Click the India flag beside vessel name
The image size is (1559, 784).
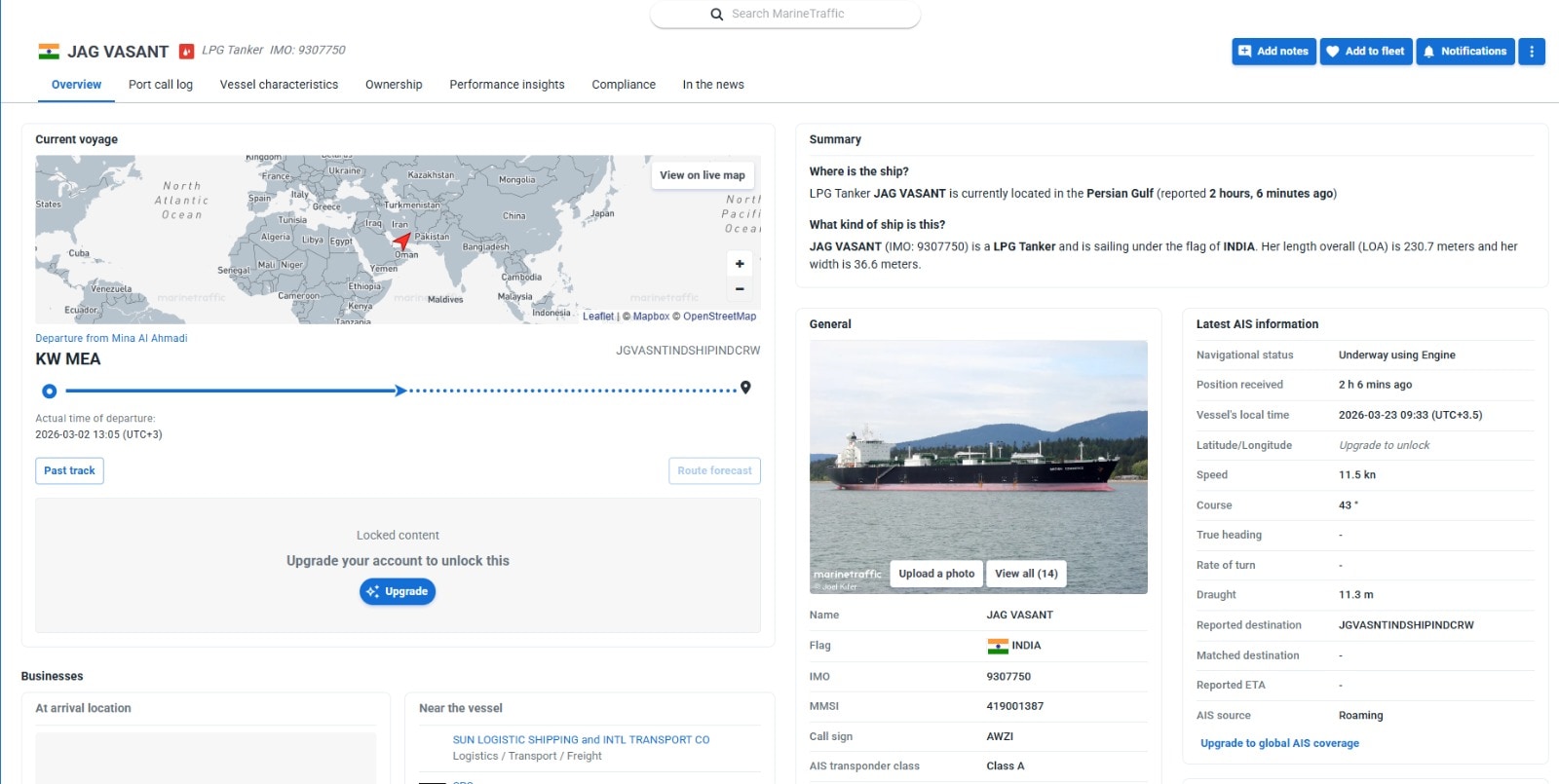click(x=49, y=52)
